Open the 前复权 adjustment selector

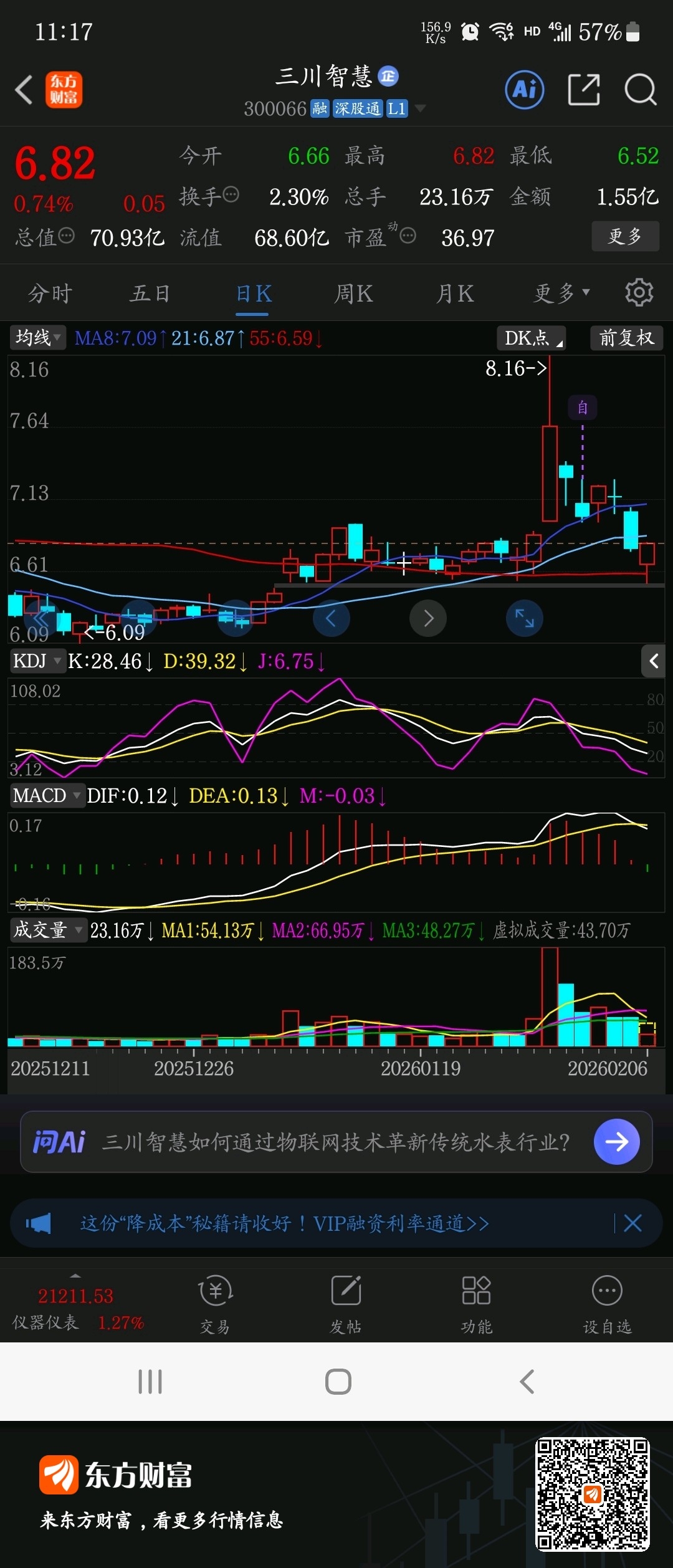(x=626, y=338)
